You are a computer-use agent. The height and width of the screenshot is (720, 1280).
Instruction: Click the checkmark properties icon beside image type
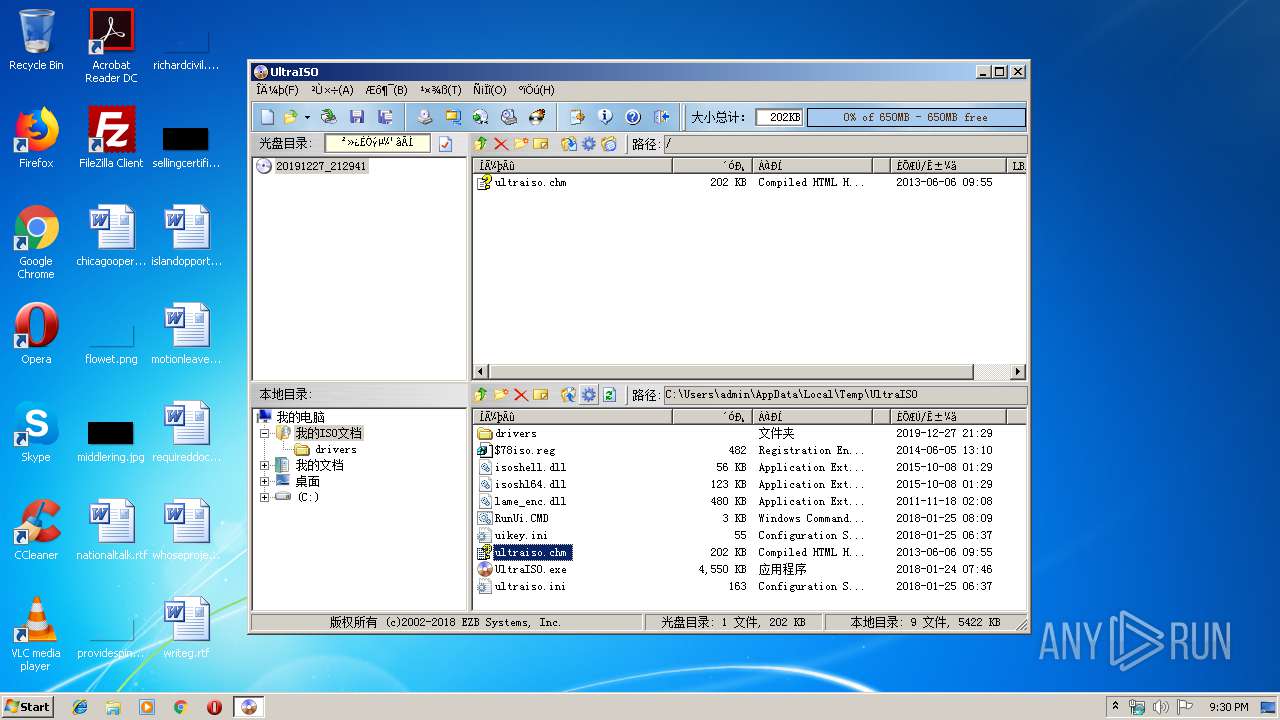click(x=445, y=144)
